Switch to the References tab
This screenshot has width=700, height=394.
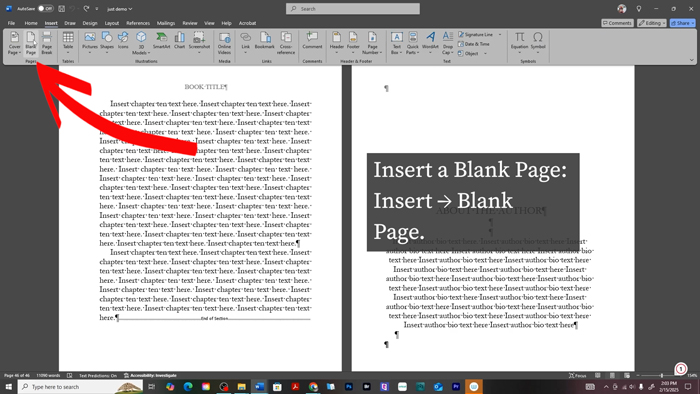click(138, 23)
